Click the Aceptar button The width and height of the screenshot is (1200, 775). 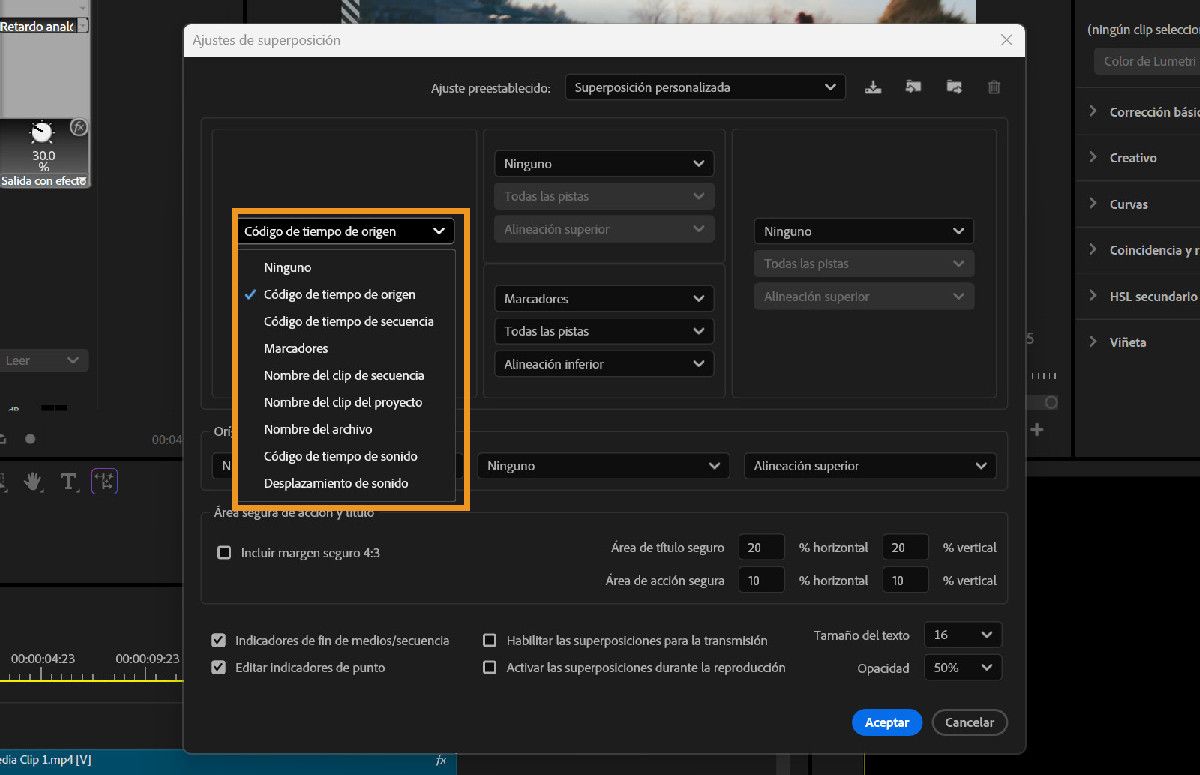point(887,722)
